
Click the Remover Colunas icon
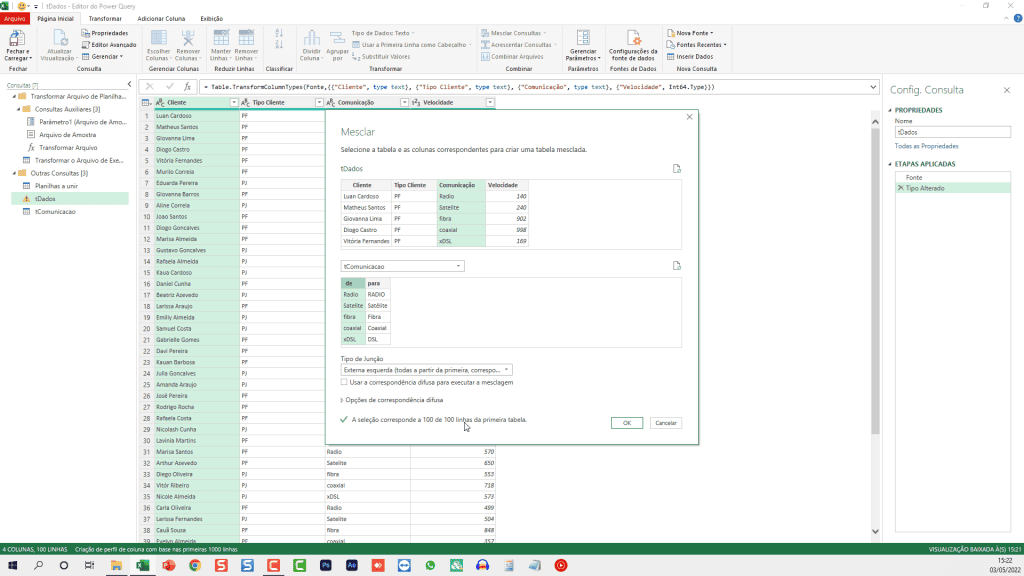point(187,40)
